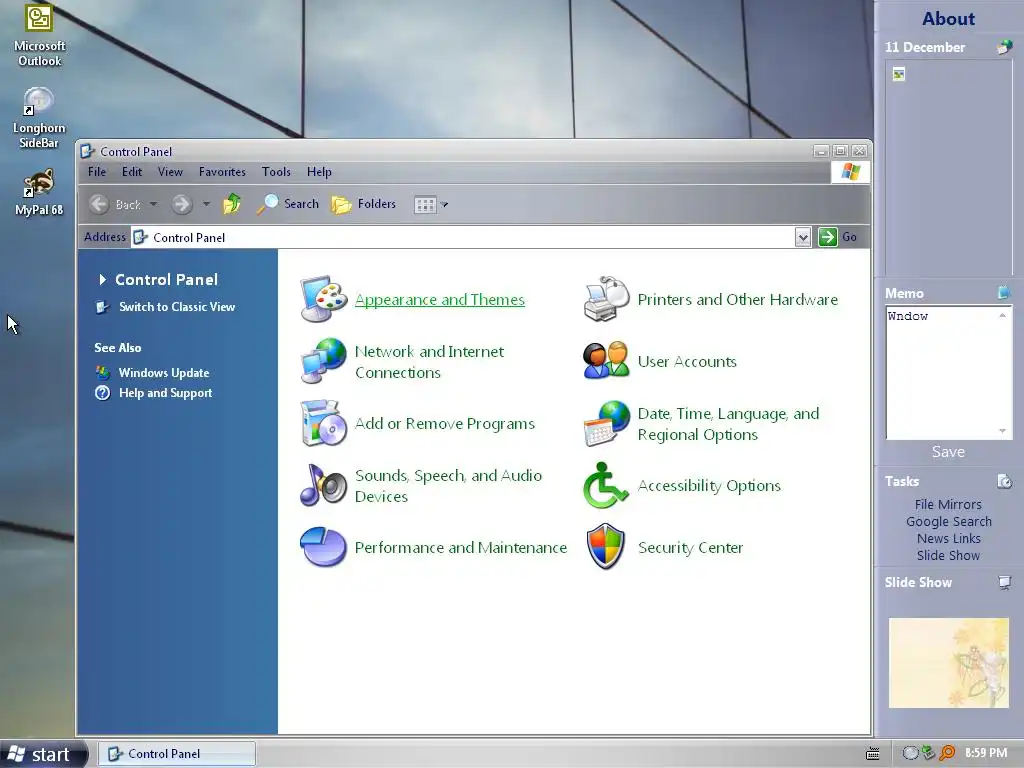Open Performance and Maintenance text link

click(x=460, y=548)
